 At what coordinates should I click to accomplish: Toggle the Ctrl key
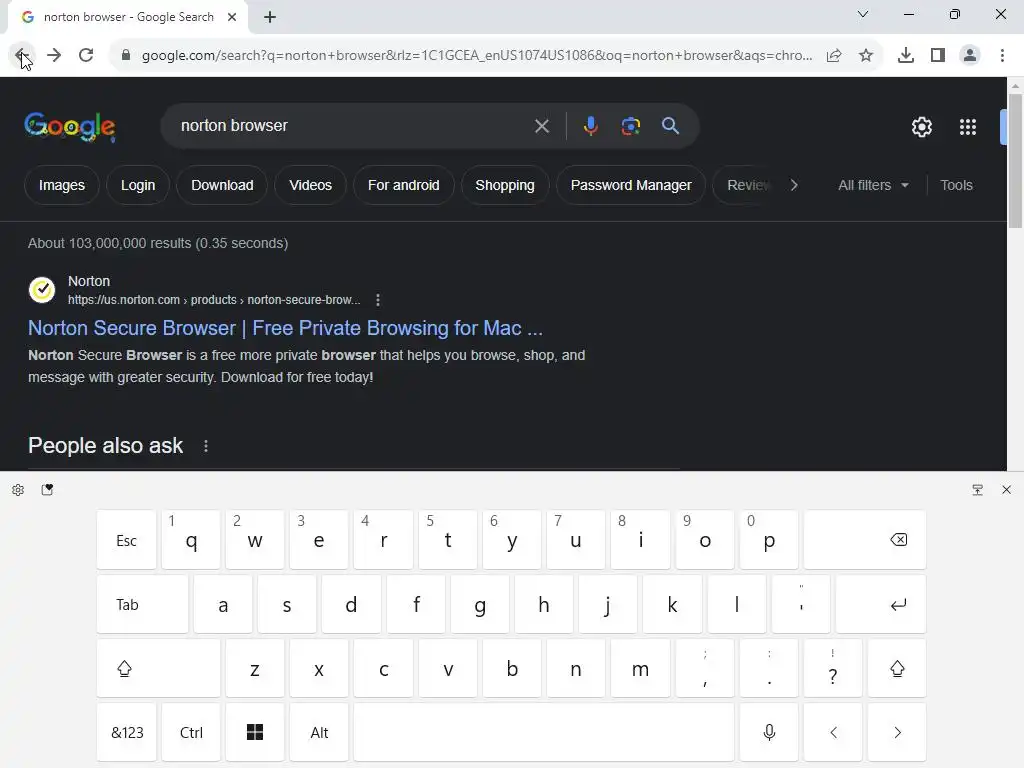click(x=191, y=732)
